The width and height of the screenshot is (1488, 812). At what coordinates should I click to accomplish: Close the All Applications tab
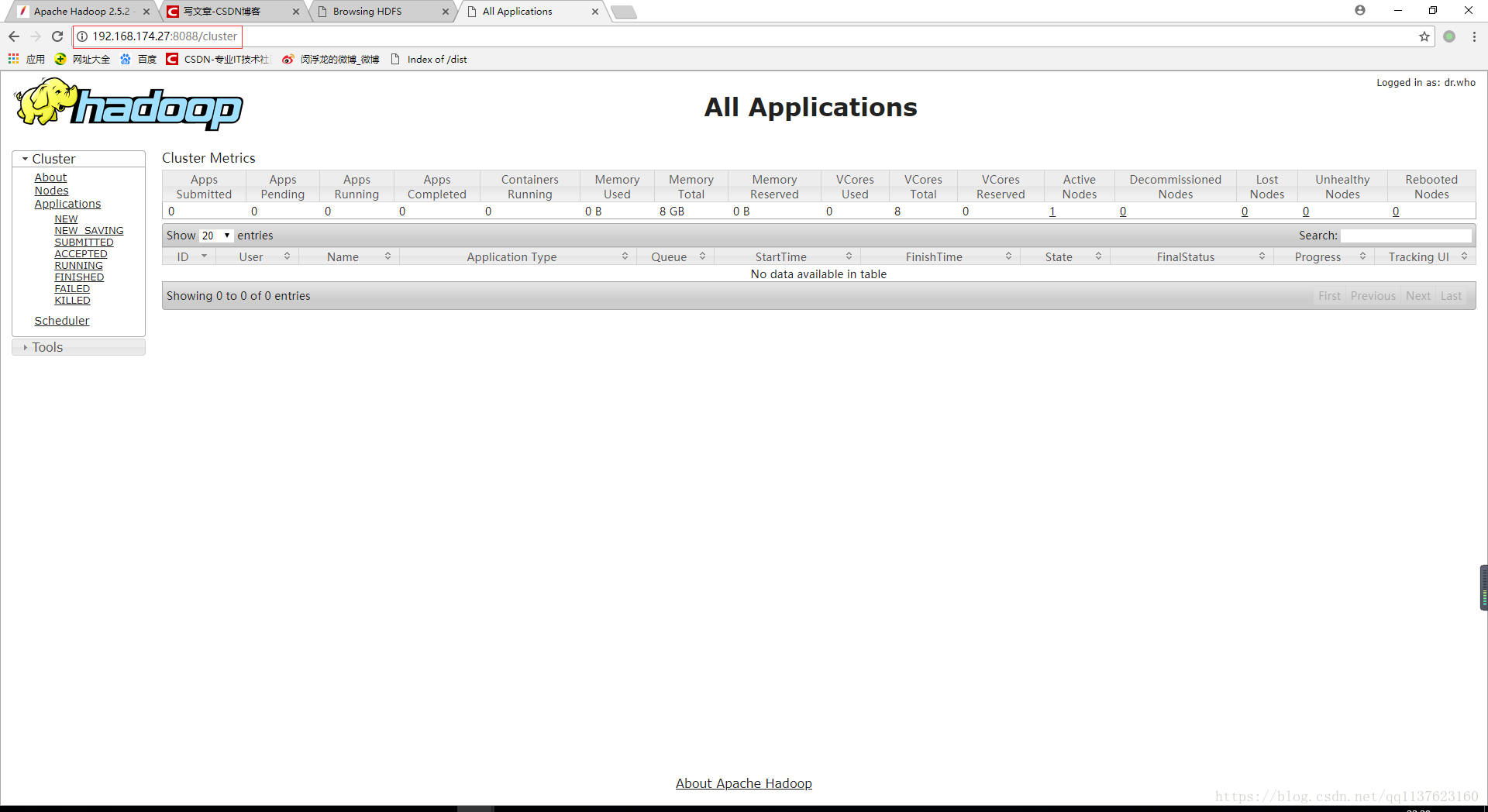(595, 12)
